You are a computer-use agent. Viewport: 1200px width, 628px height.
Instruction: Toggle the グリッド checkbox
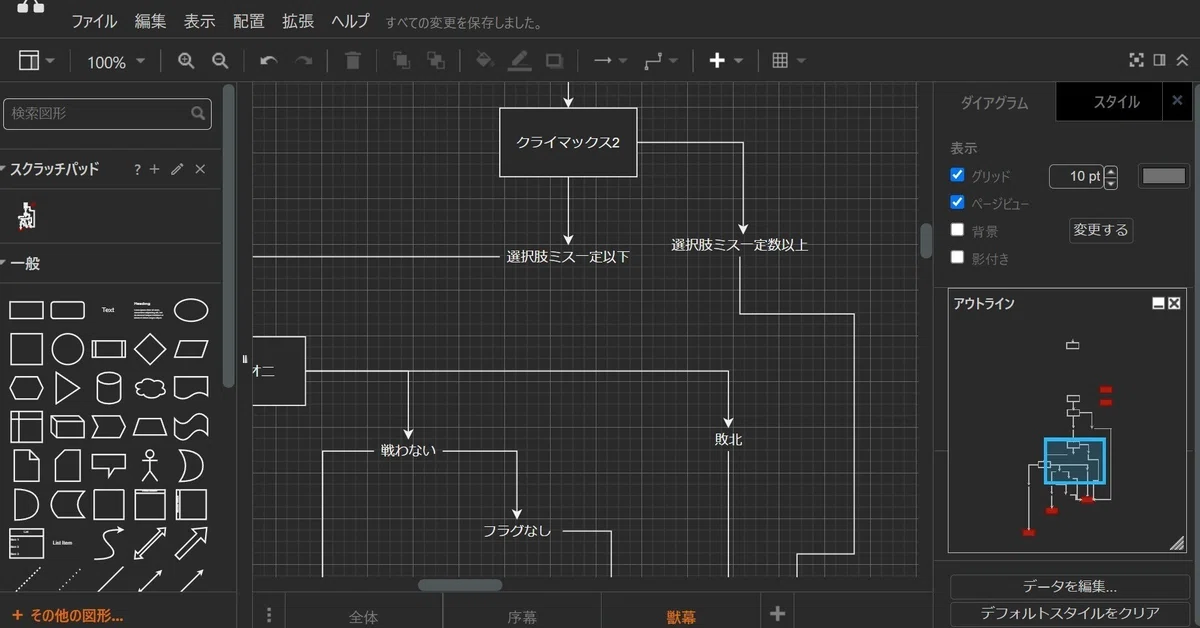click(x=957, y=175)
